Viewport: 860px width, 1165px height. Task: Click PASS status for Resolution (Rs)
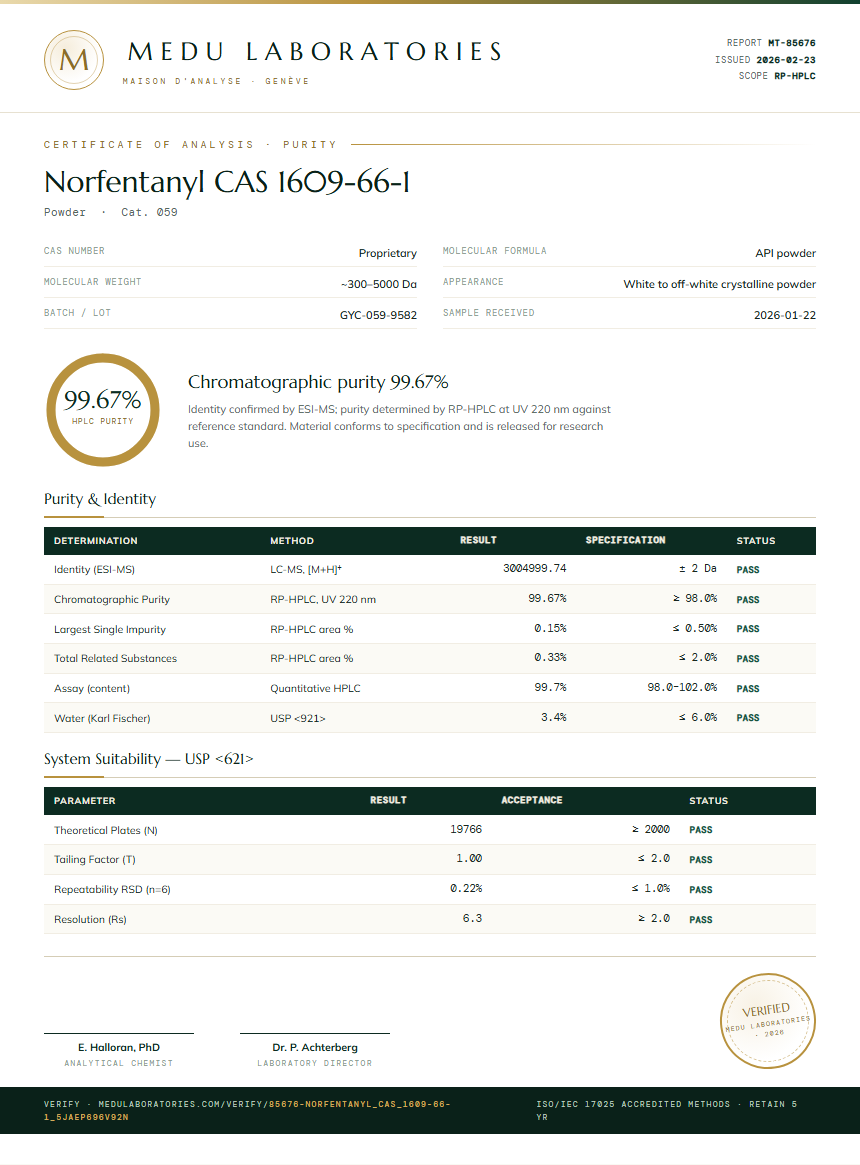[701, 919]
